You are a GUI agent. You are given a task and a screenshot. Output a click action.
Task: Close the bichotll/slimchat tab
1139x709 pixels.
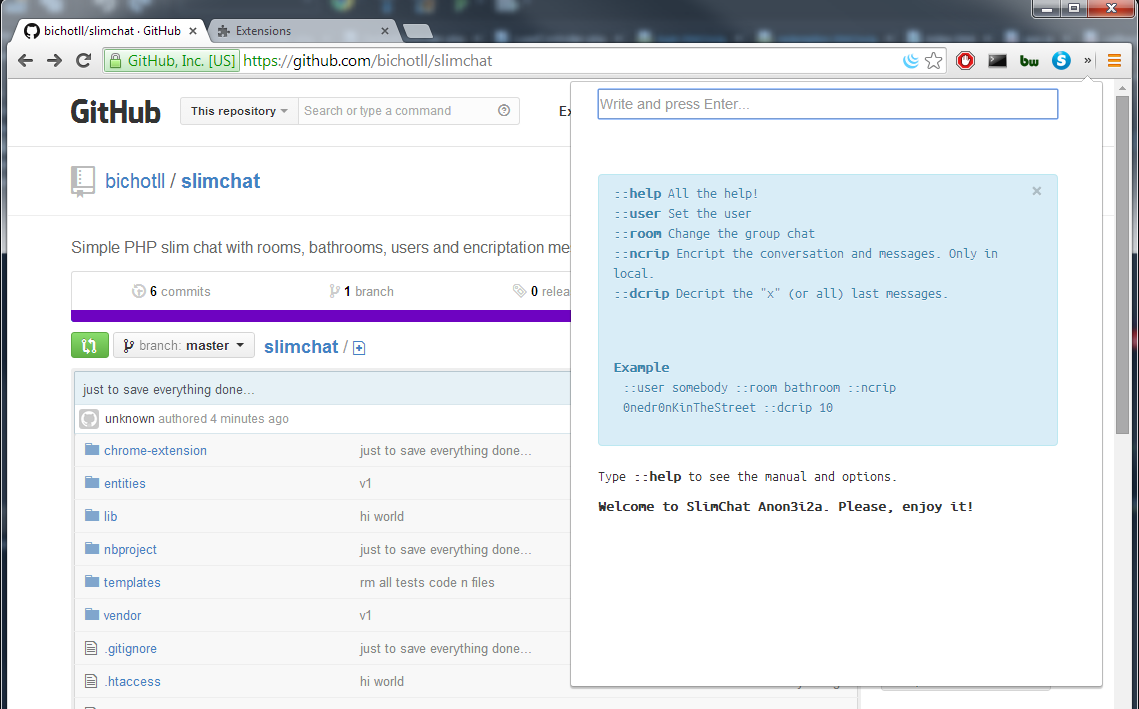[x=192, y=31]
